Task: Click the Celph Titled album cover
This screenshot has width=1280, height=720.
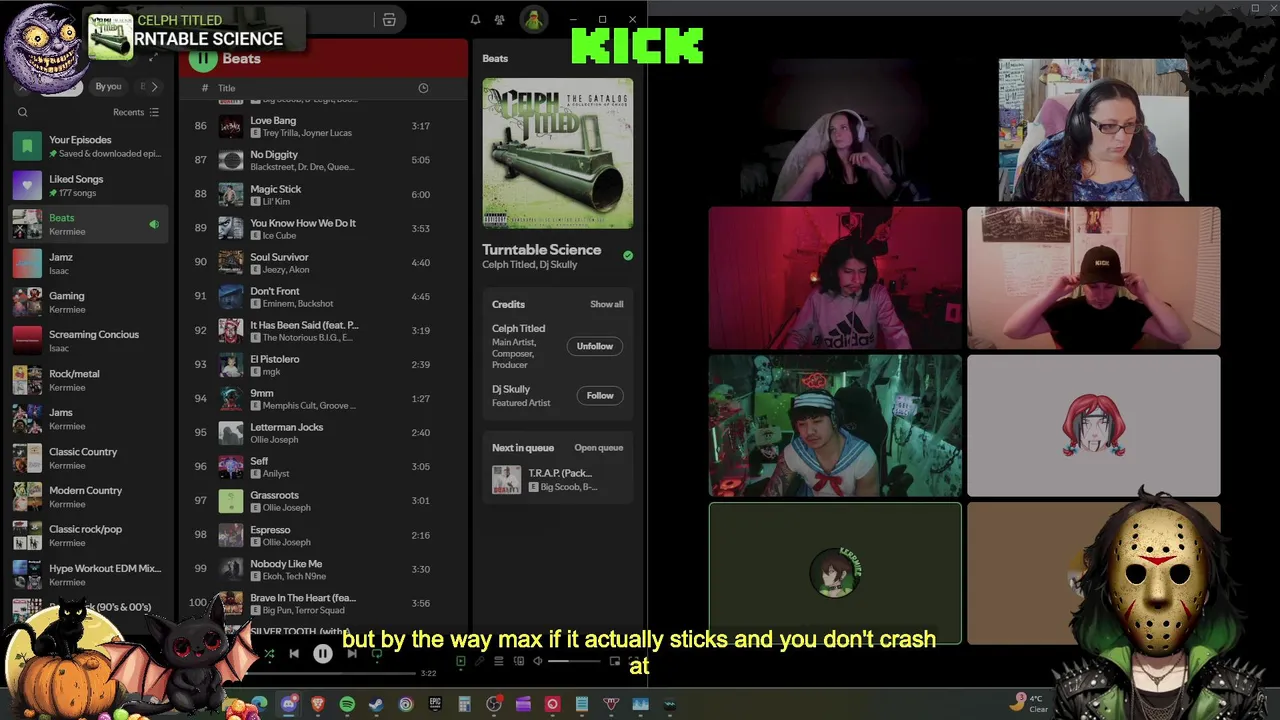Action: pyautogui.click(x=558, y=154)
